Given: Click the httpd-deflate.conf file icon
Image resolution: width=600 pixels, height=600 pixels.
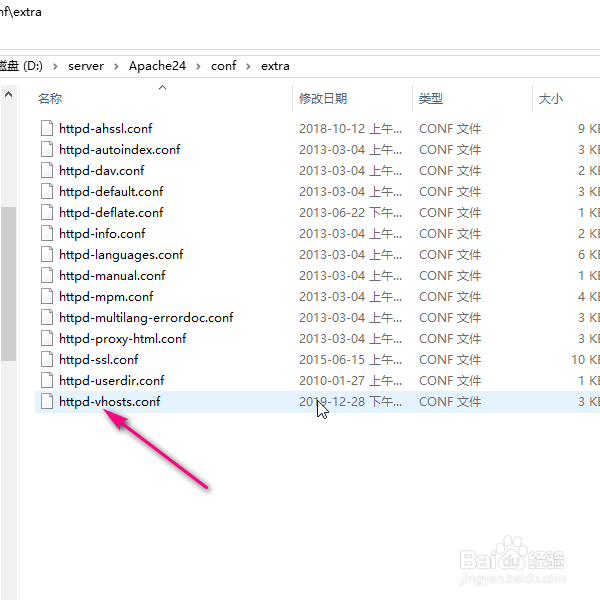Looking at the screenshot, I should (47, 213).
